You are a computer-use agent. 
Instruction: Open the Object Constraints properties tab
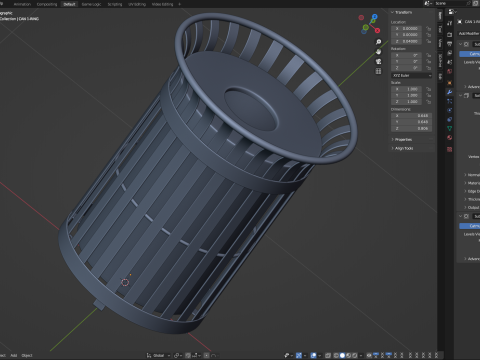(x=449, y=119)
